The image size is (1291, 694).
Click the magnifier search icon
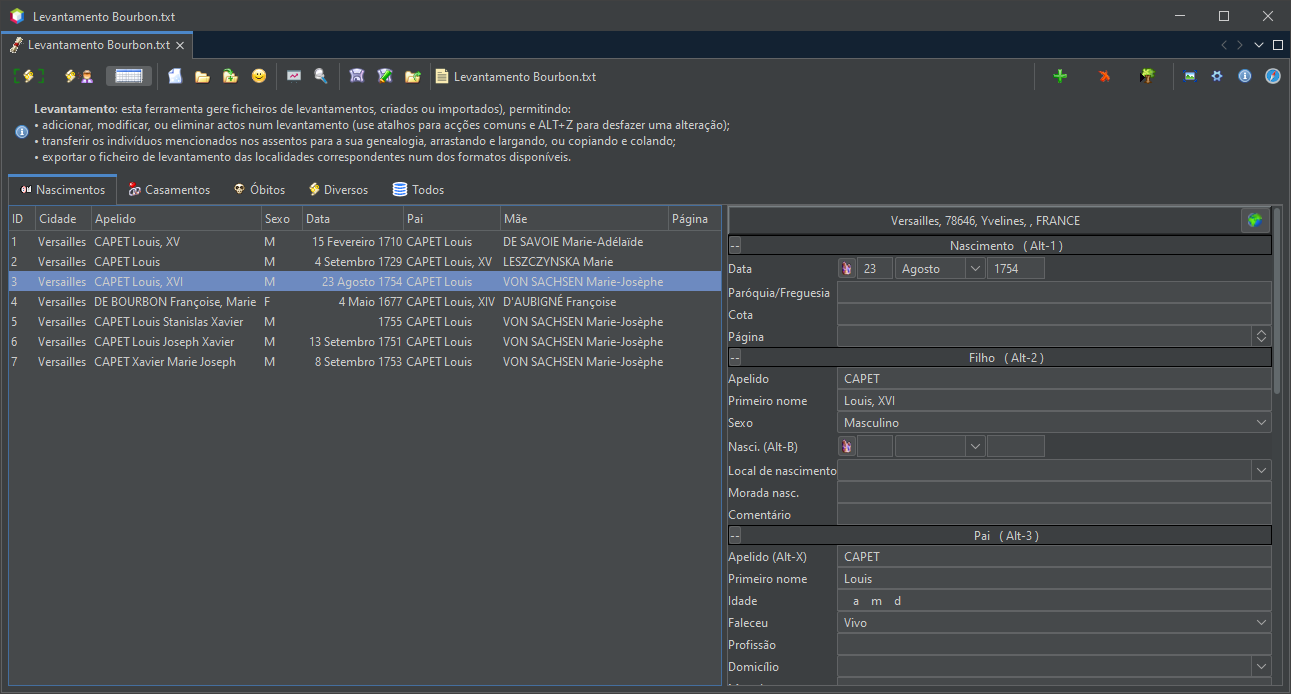pos(321,76)
